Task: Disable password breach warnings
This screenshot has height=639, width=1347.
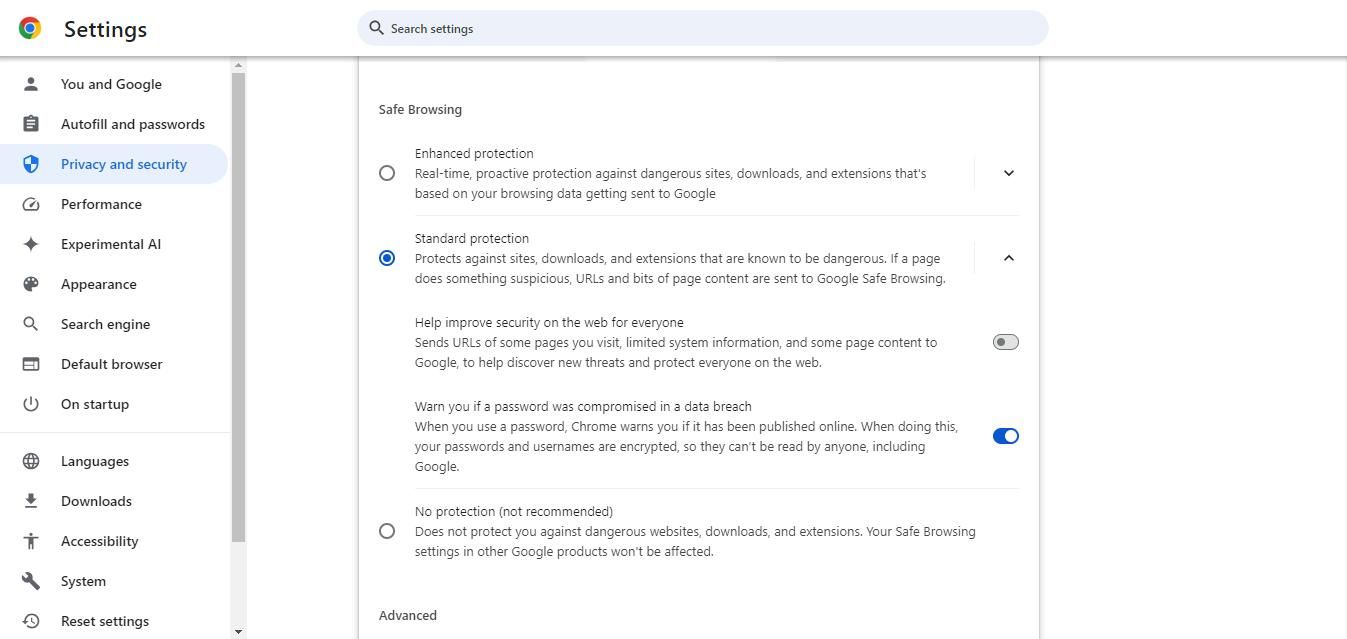Action: pyautogui.click(x=1005, y=436)
